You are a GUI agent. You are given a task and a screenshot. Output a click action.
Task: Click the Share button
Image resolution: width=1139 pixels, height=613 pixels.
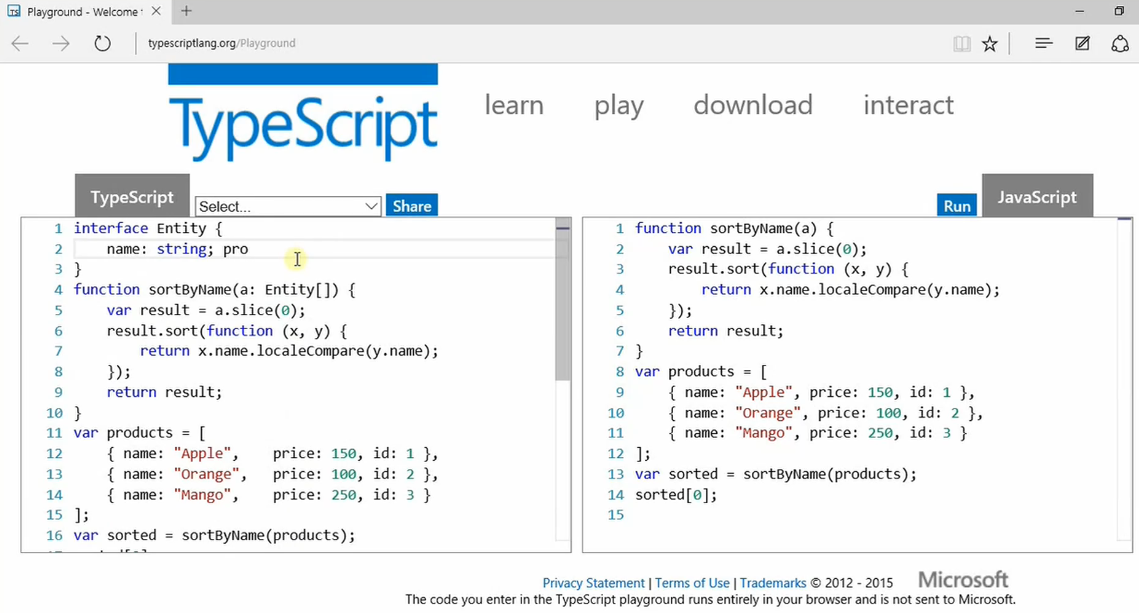[x=412, y=206]
